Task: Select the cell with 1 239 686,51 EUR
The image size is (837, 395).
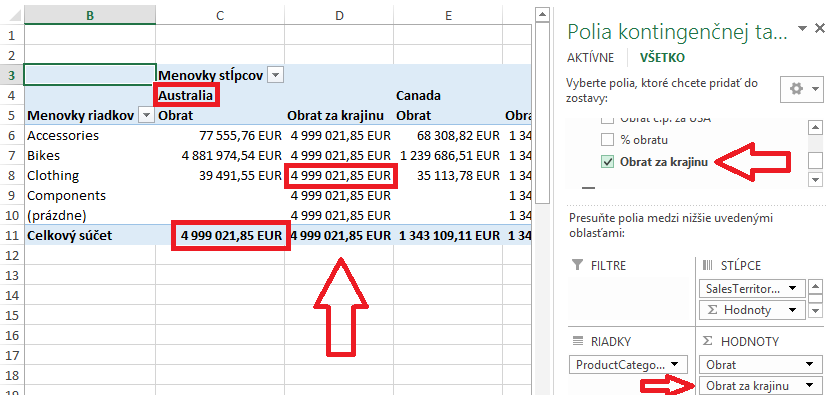Action: click(448, 155)
